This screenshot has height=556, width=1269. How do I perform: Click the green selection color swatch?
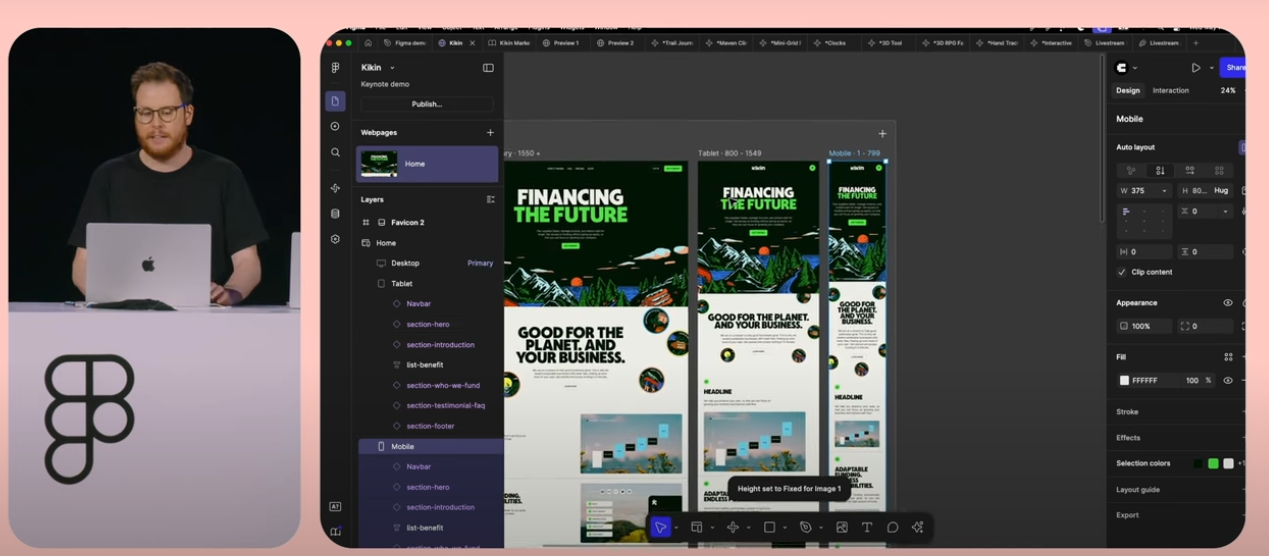click(x=1213, y=463)
